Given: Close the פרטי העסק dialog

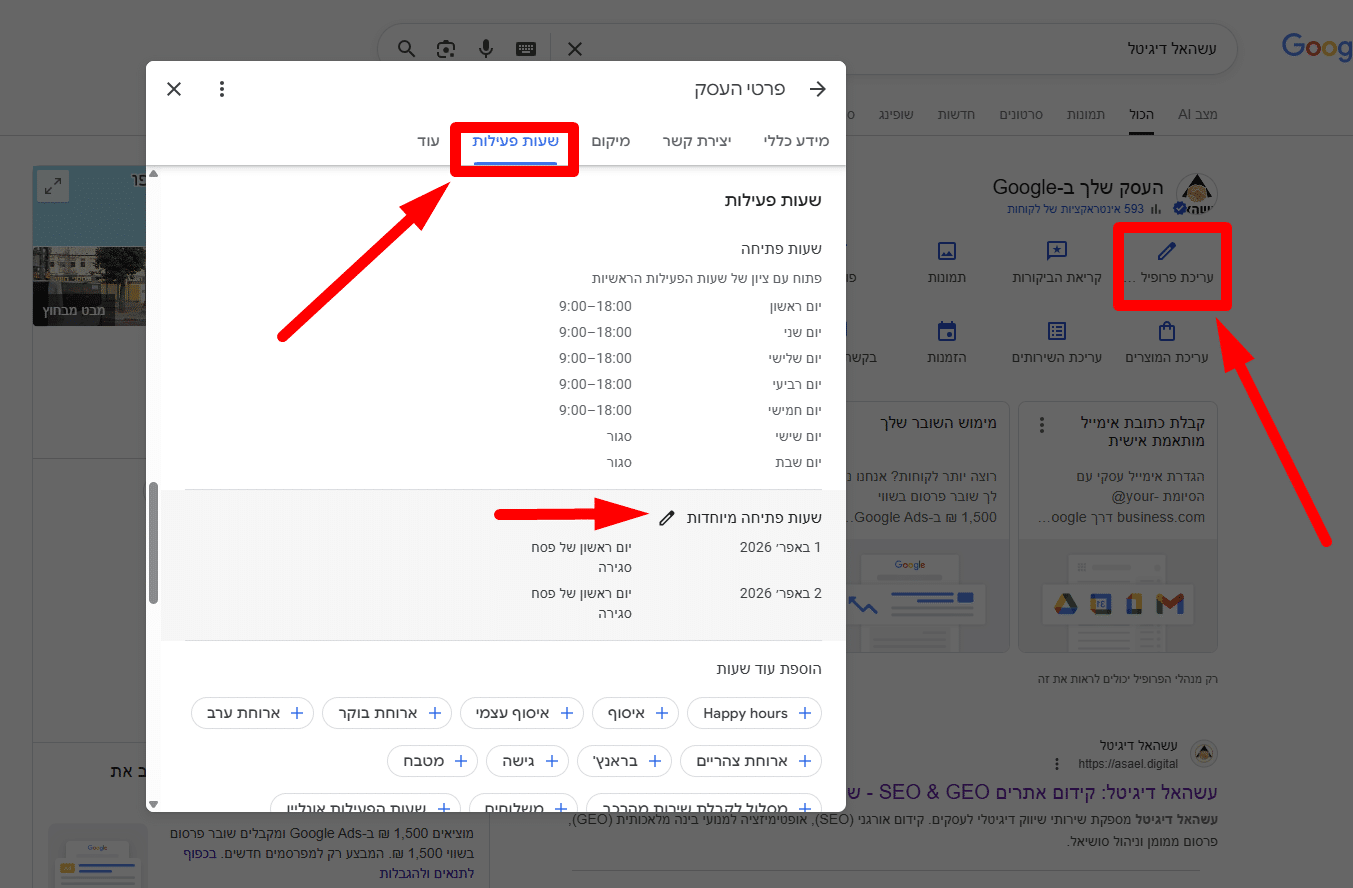Looking at the screenshot, I should [174, 89].
